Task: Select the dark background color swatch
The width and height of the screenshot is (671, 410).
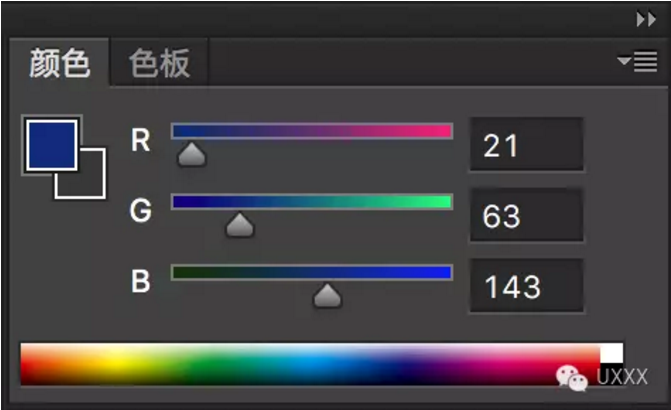Action: (91, 183)
